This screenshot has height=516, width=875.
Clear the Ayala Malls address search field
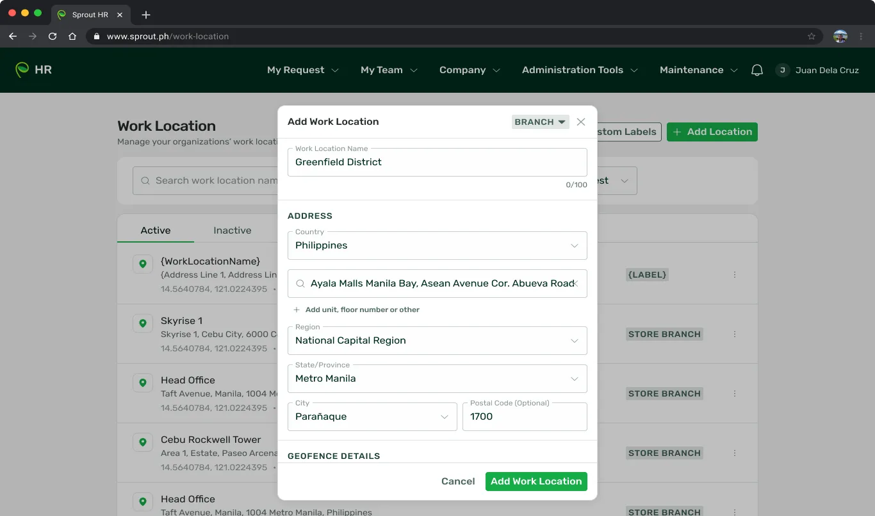coord(576,283)
